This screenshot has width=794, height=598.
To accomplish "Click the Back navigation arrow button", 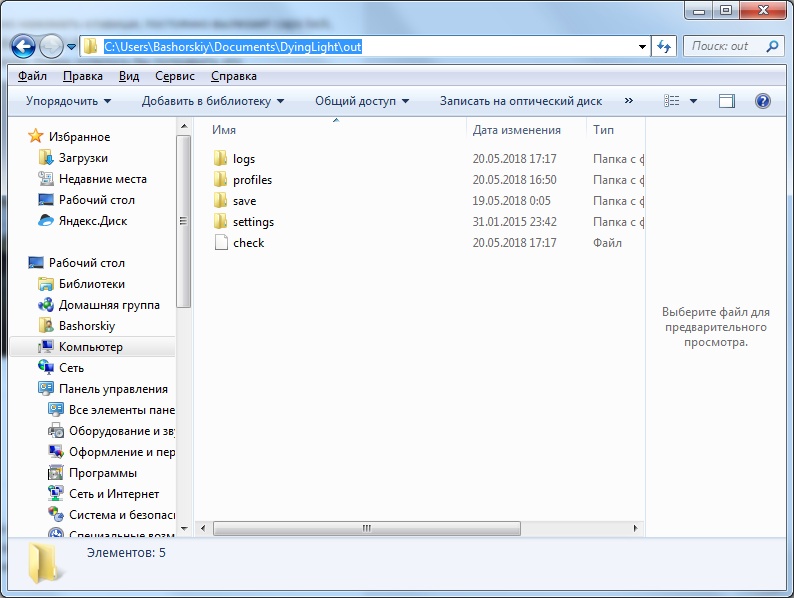I will pos(24,46).
